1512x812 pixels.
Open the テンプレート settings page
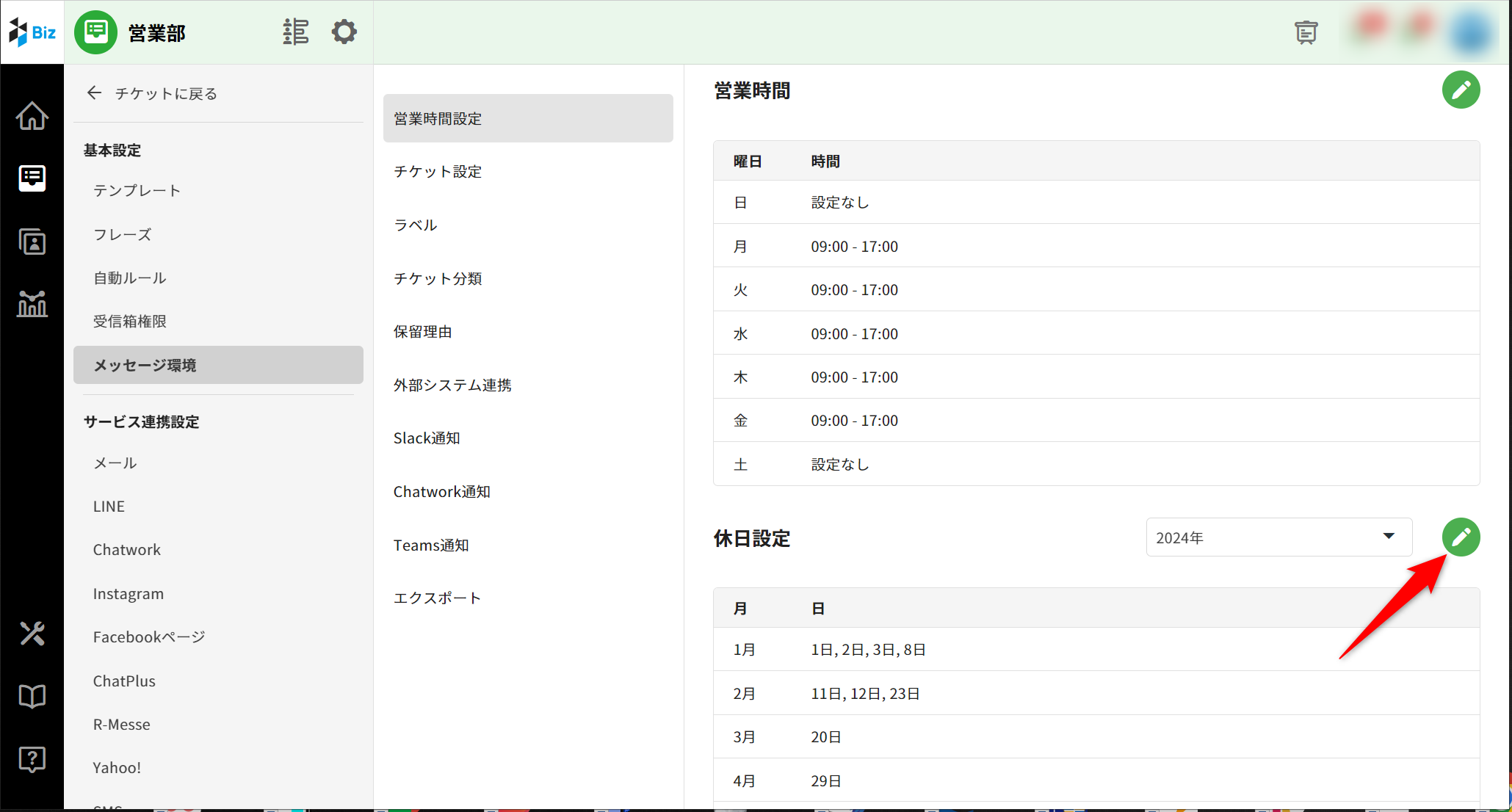coord(137,191)
